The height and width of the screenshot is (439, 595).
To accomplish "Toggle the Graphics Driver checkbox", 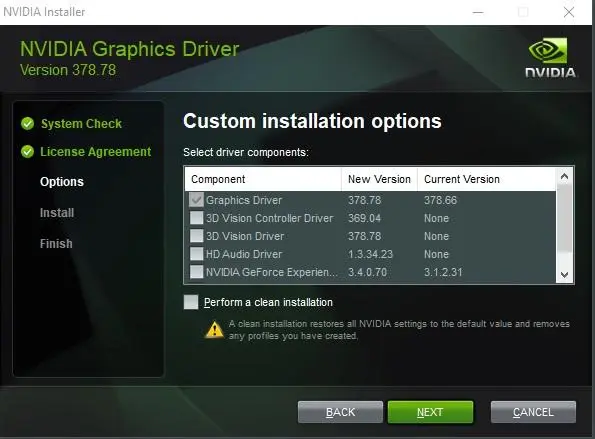I will pos(196,200).
